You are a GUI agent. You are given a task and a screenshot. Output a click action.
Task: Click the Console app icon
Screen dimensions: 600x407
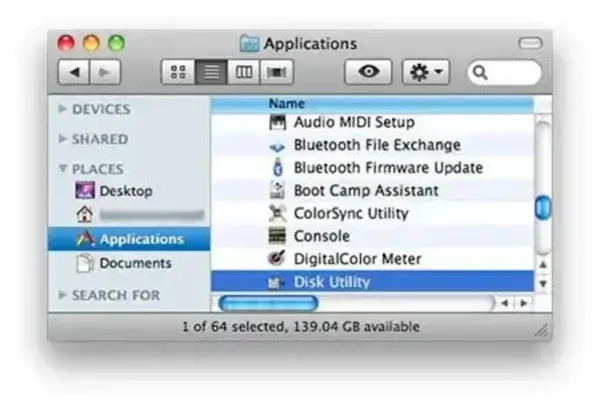(x=277, y=236)
